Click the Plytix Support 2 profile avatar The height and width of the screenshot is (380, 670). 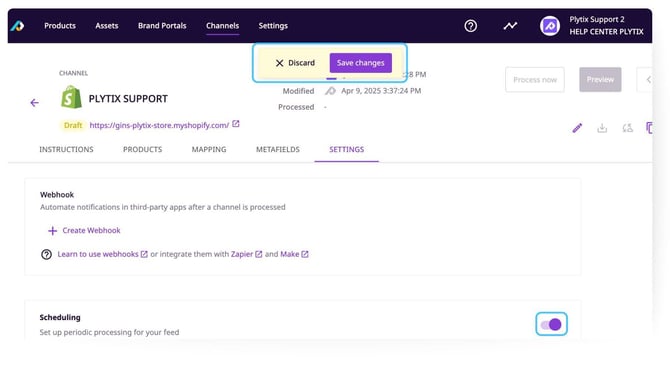point(550,26)
